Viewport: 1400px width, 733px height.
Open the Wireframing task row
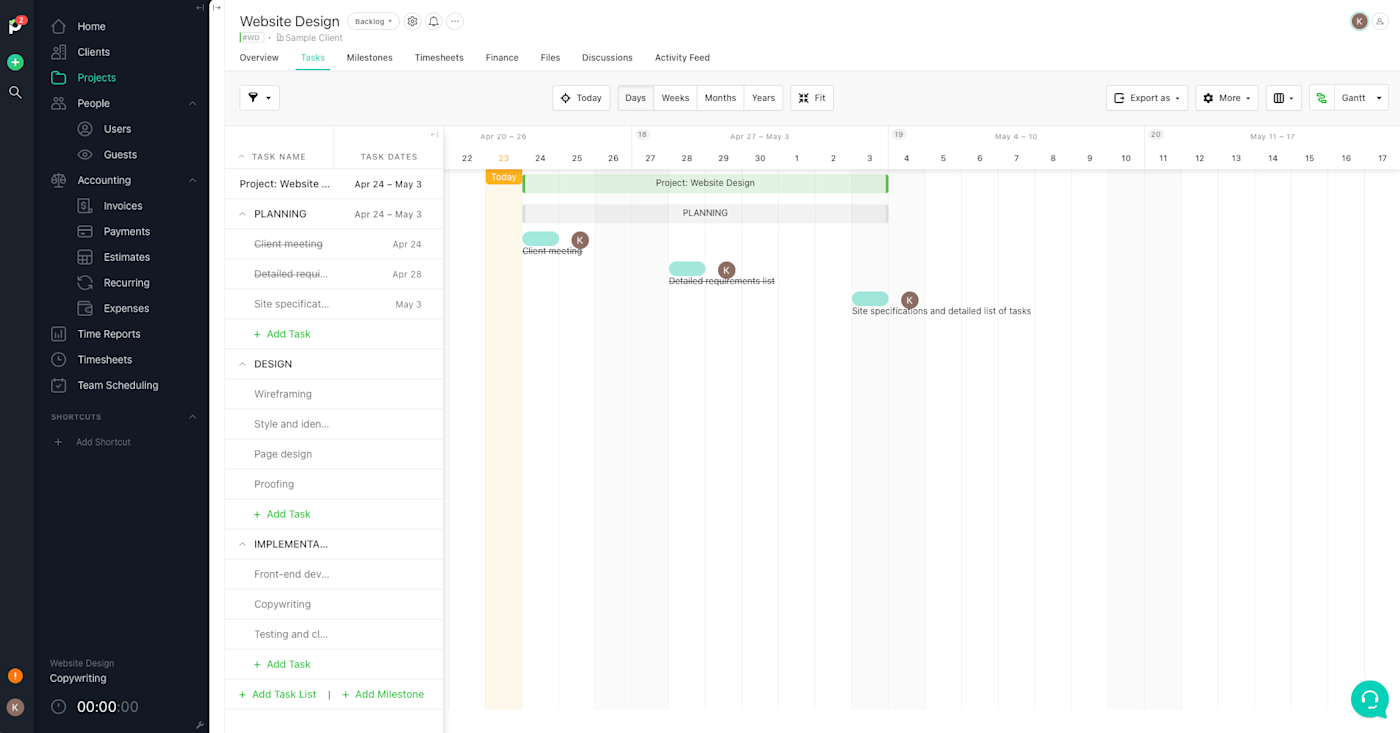pos(334,394)
